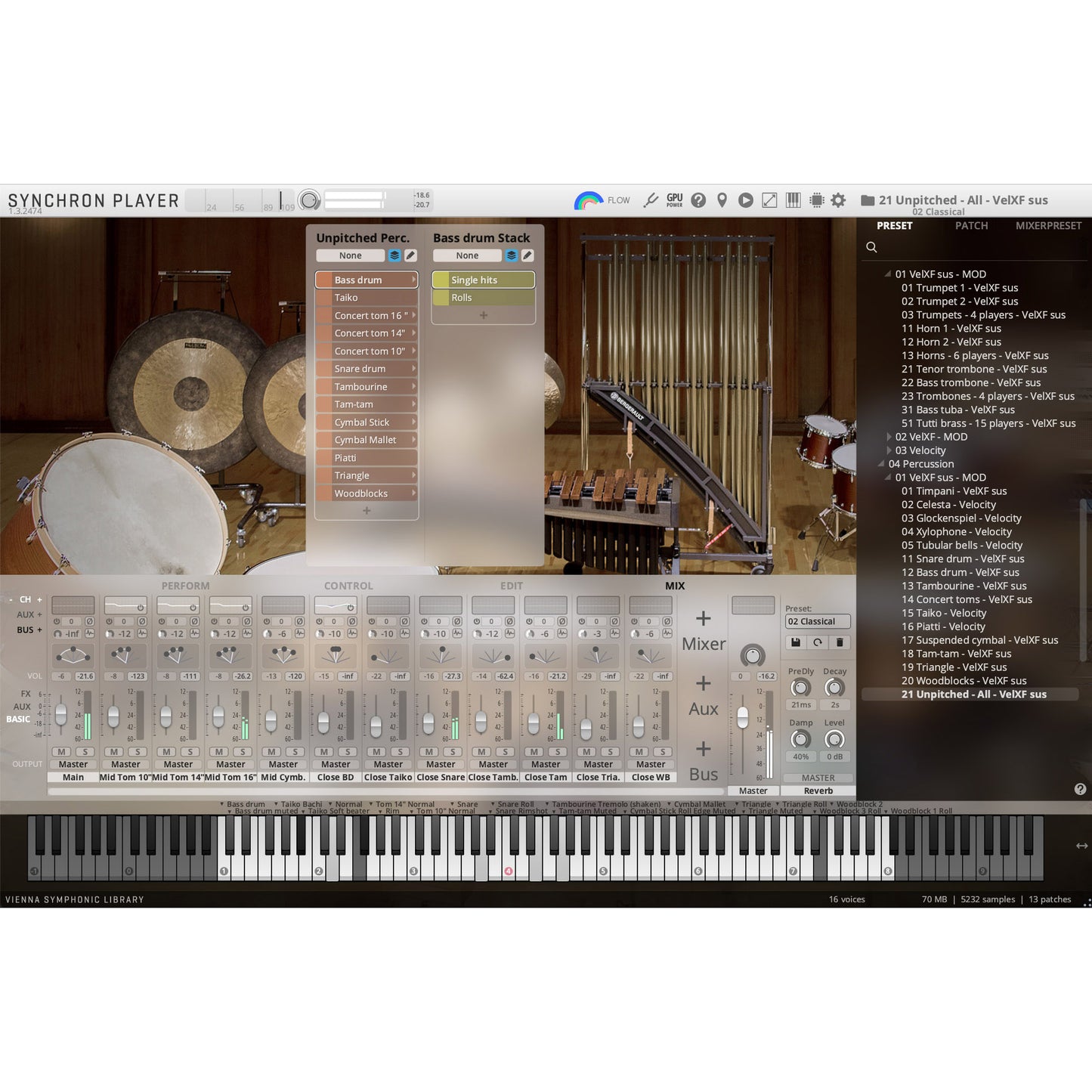
Task: Open the PERFORM tab
Action: [185, 586]
